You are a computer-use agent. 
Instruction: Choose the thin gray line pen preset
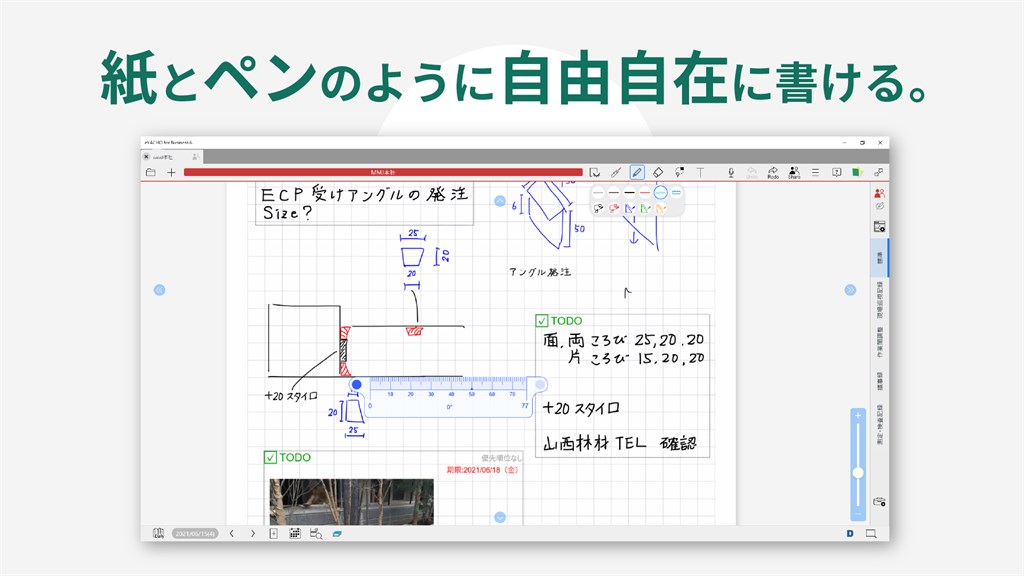598,193
